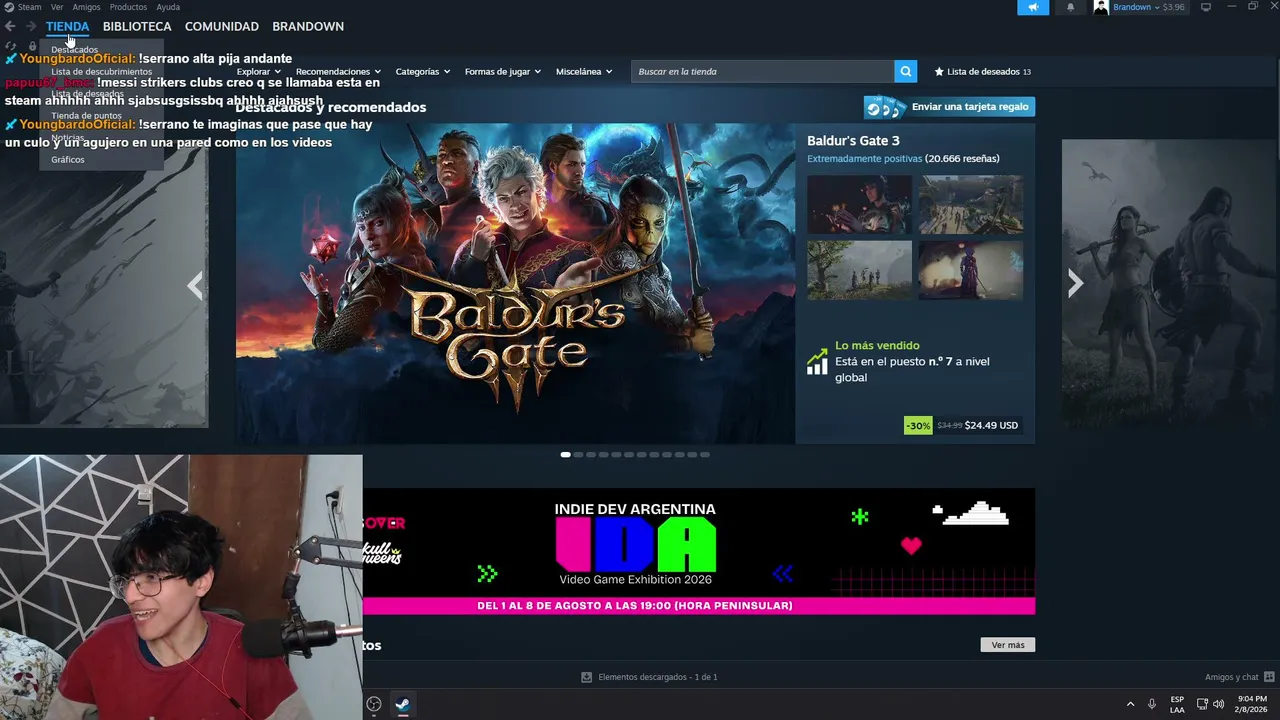The image size is (1280, 720).
Task: Click the $24.49 USD discounted price
Action: (x=991, y=425)
